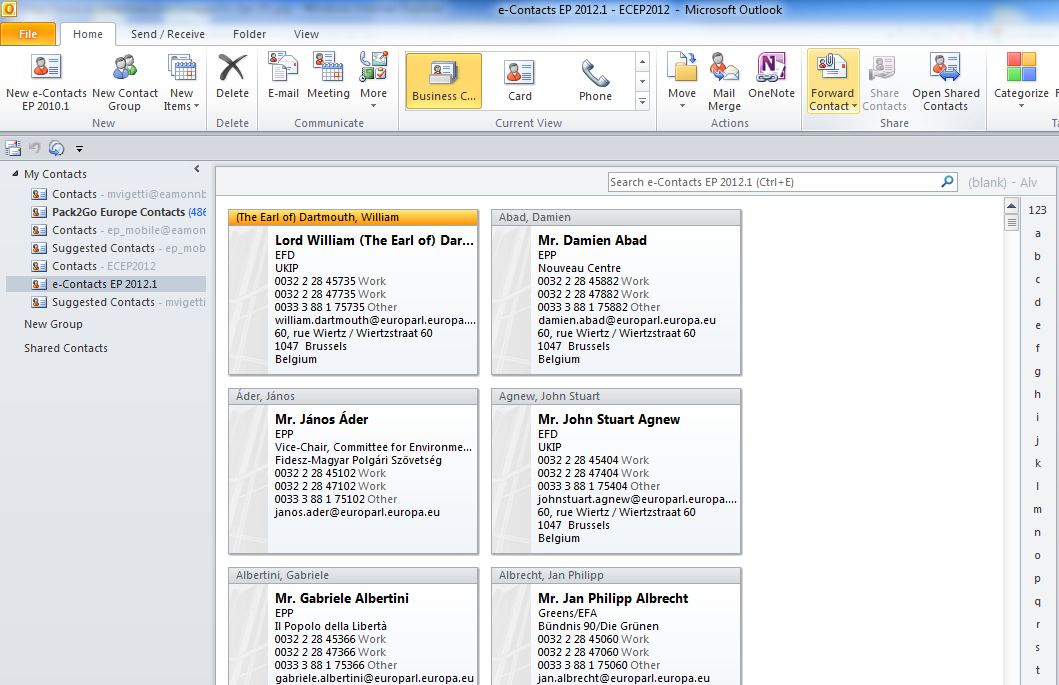Viewport: 1059px width, 685px height.
Task: Select the Earl of Dartmouth contact card
Action: (353, 293)
